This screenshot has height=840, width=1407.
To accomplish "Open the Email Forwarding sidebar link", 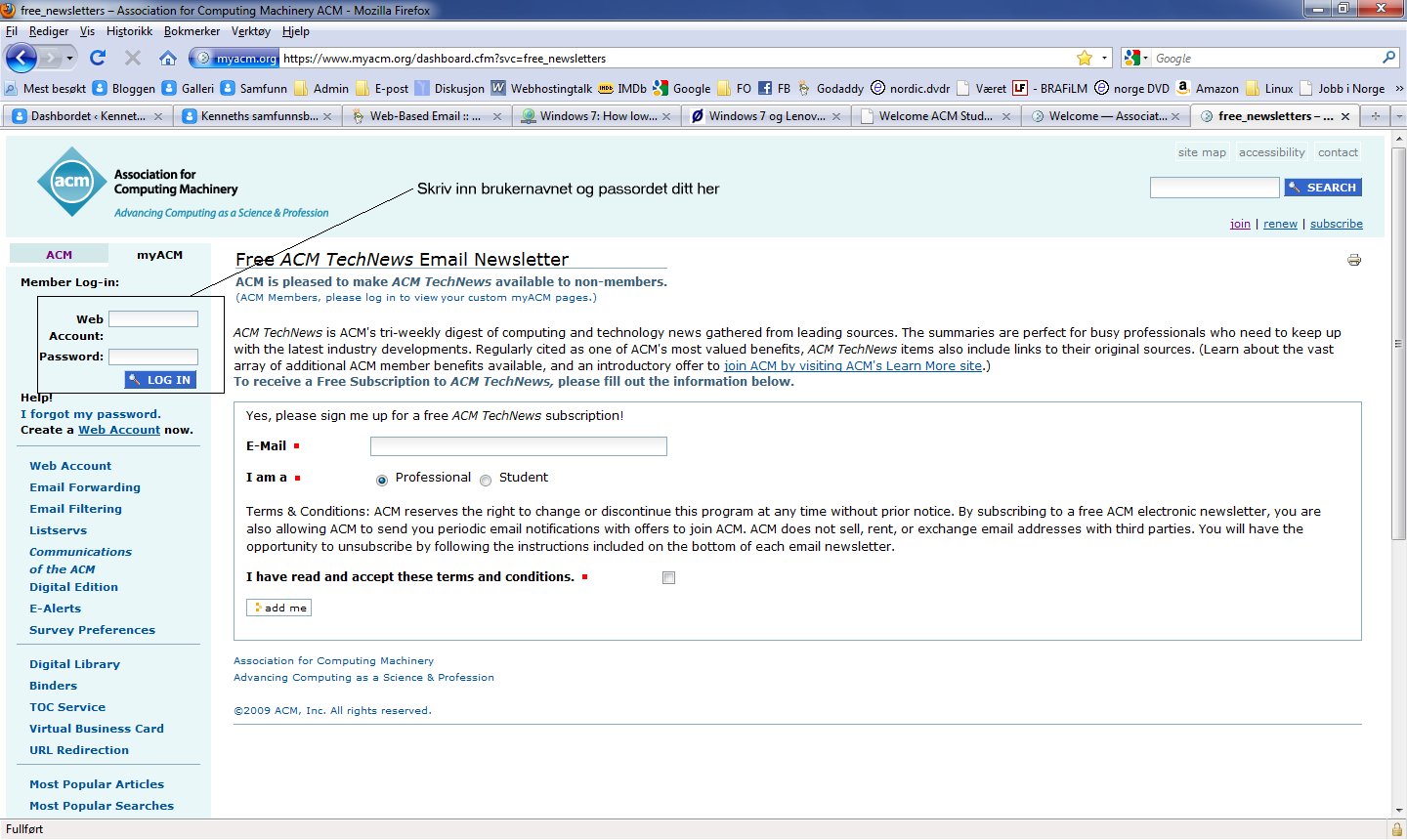I will 85,487.
